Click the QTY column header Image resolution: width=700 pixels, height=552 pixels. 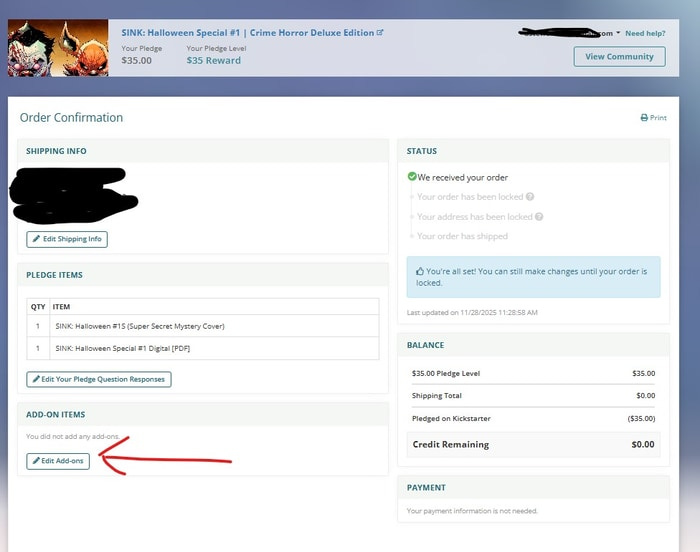(38, 307)
